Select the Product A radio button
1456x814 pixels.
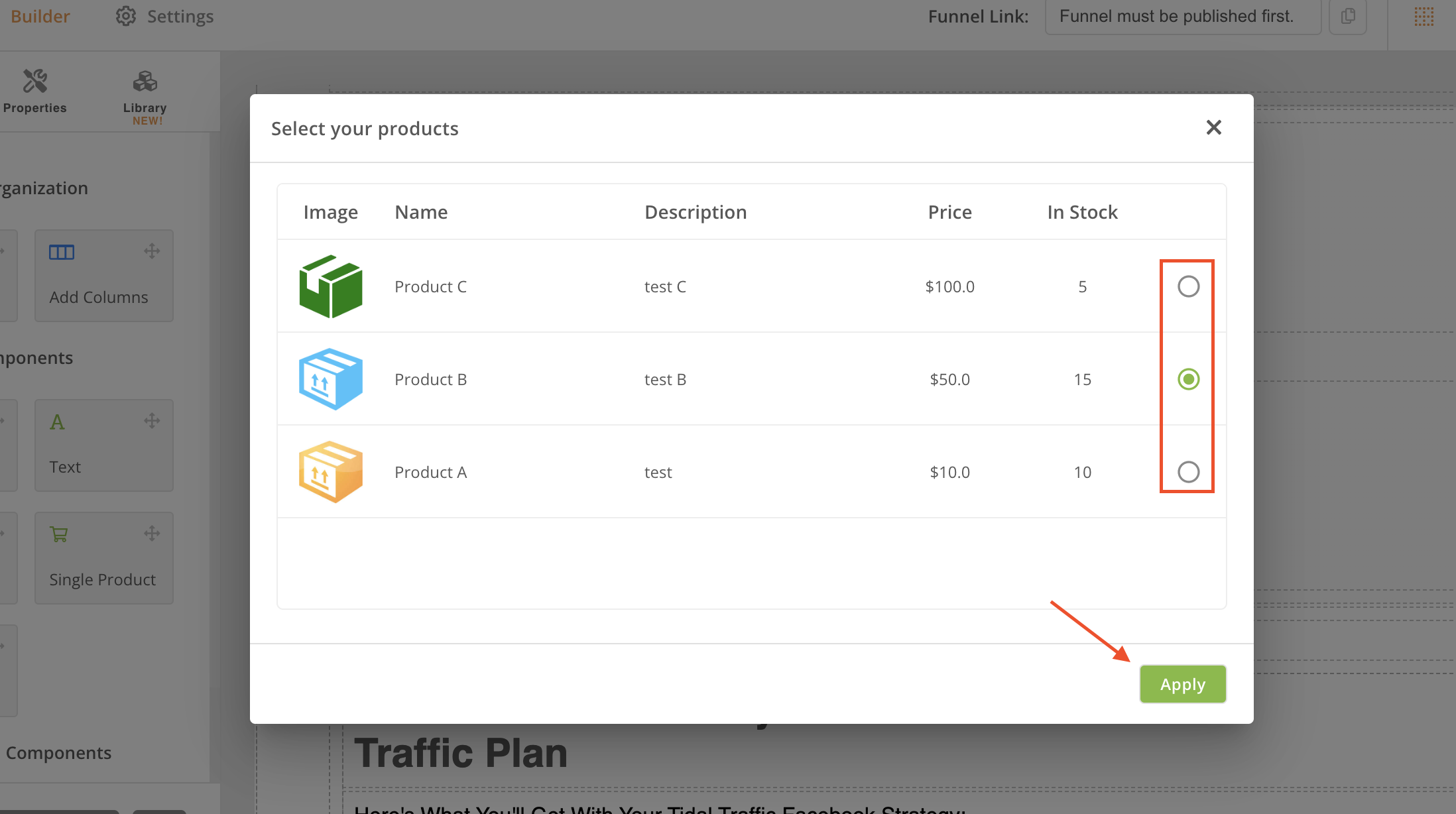tap(1188, 472)
